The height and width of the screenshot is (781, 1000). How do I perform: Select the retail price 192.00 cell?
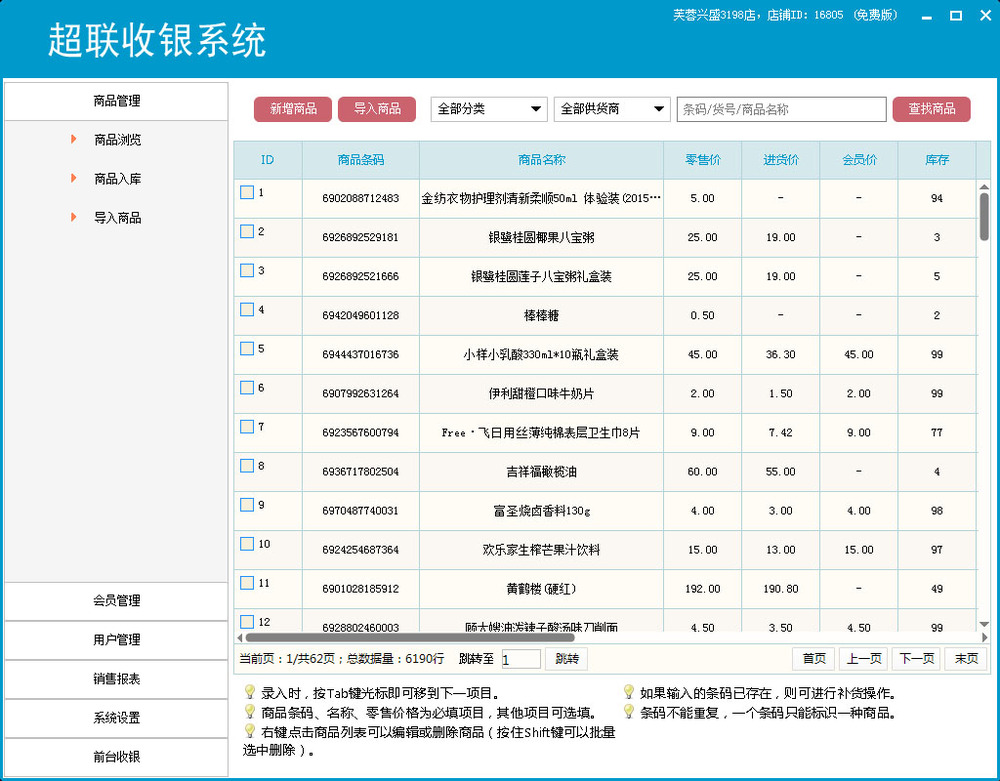point(703,589)
